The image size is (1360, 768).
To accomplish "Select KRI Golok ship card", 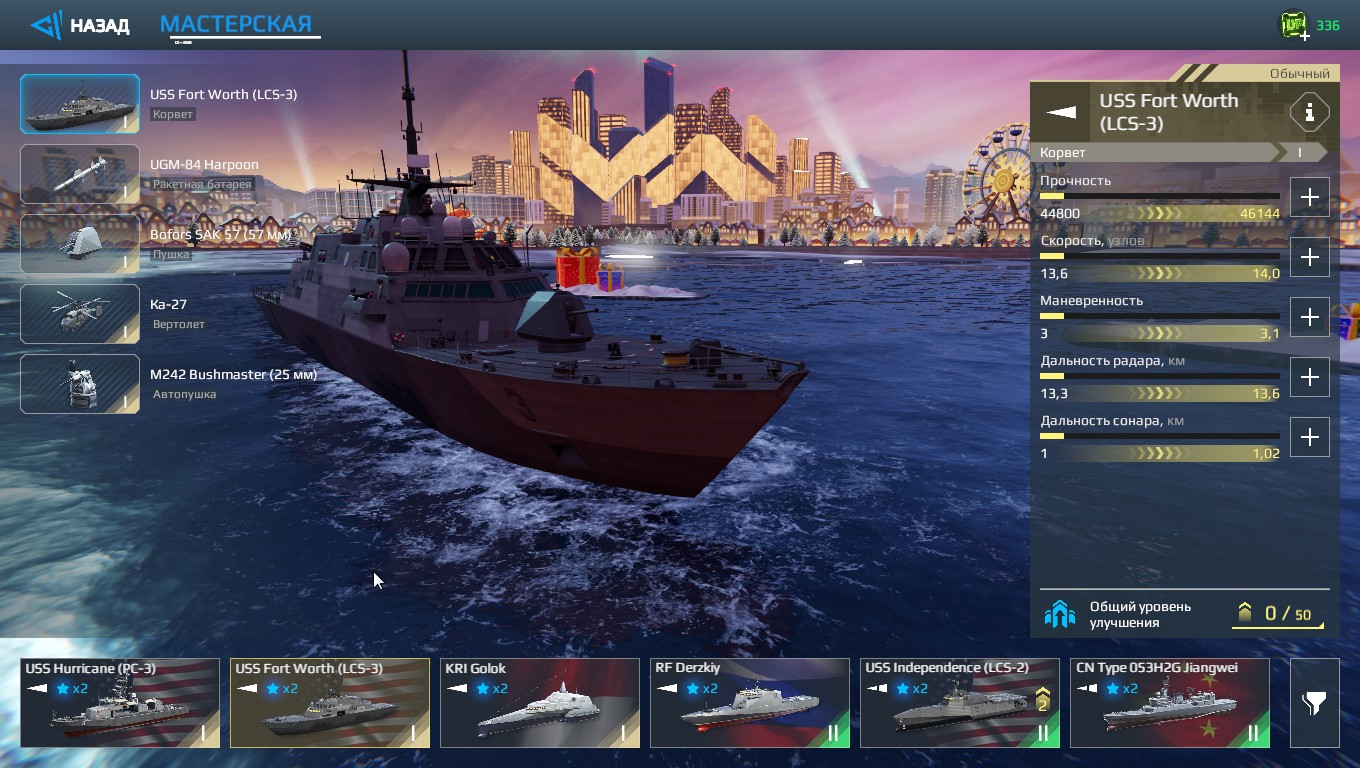I will pyautogui.click(x=540, y=703).
